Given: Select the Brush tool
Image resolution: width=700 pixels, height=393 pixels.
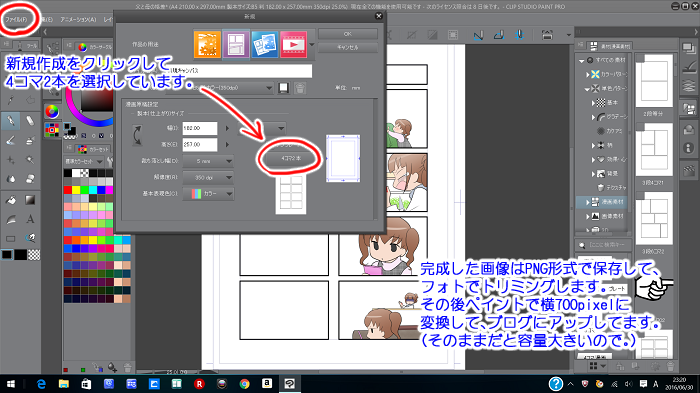Looking at the screenshot, I should [x=10, y=140].
